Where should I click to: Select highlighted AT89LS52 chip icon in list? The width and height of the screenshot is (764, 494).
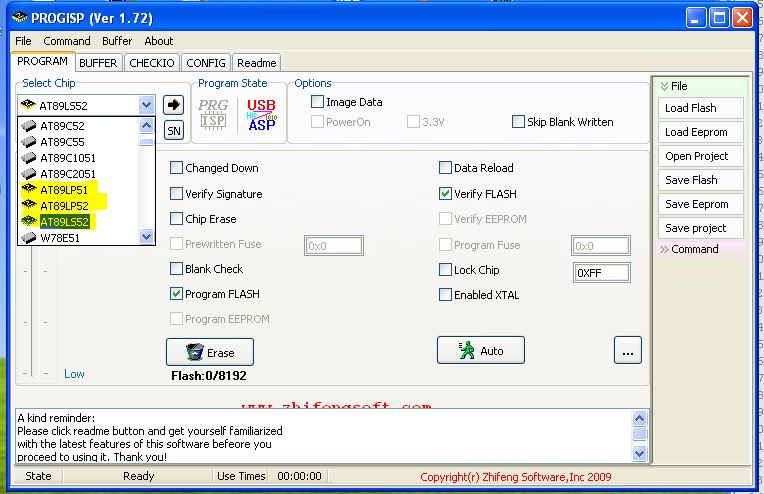click(x=29, y=222)
